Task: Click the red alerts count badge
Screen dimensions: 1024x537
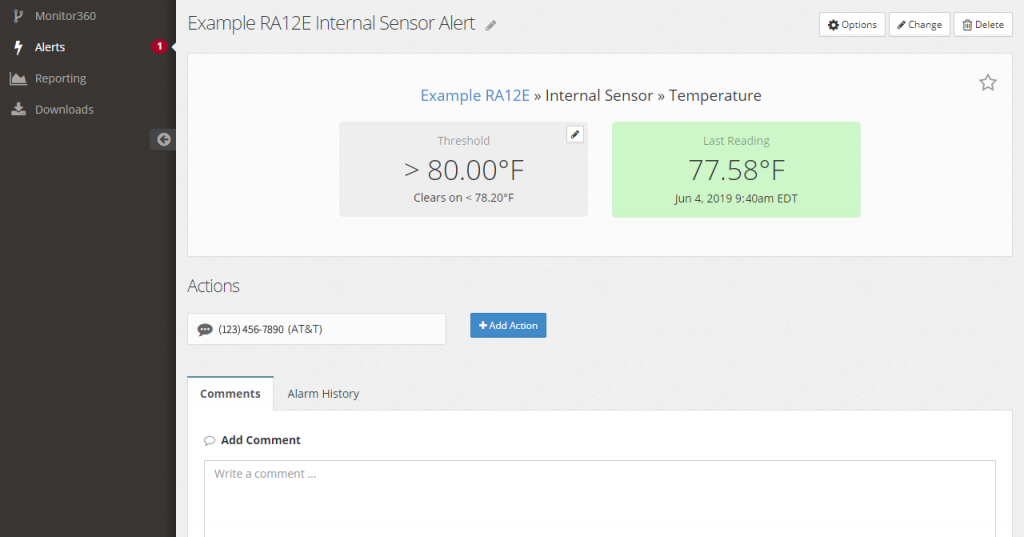Action: [159, 47]
